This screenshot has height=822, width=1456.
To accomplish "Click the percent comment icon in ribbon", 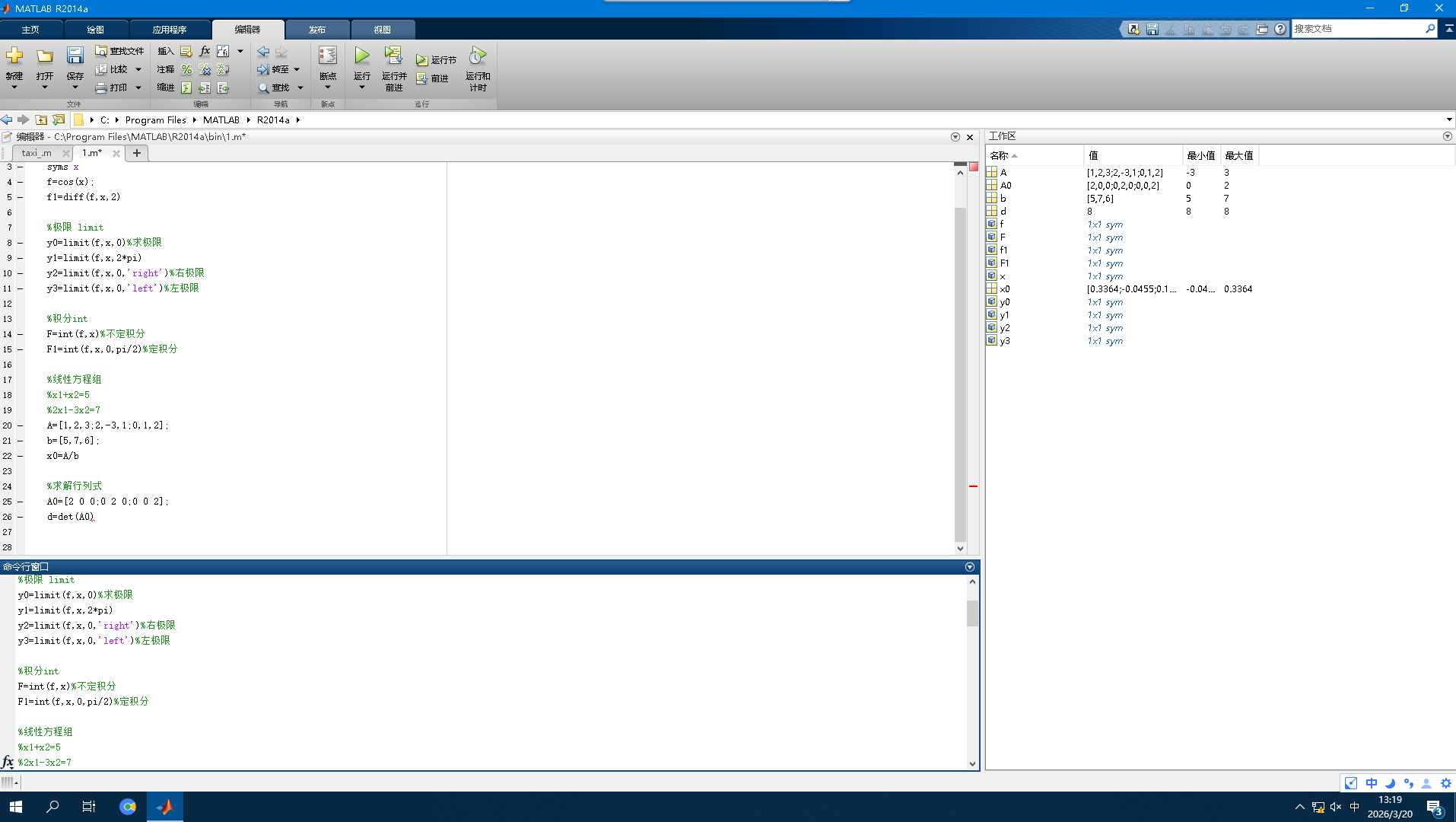I will click(x=186, y=69).
